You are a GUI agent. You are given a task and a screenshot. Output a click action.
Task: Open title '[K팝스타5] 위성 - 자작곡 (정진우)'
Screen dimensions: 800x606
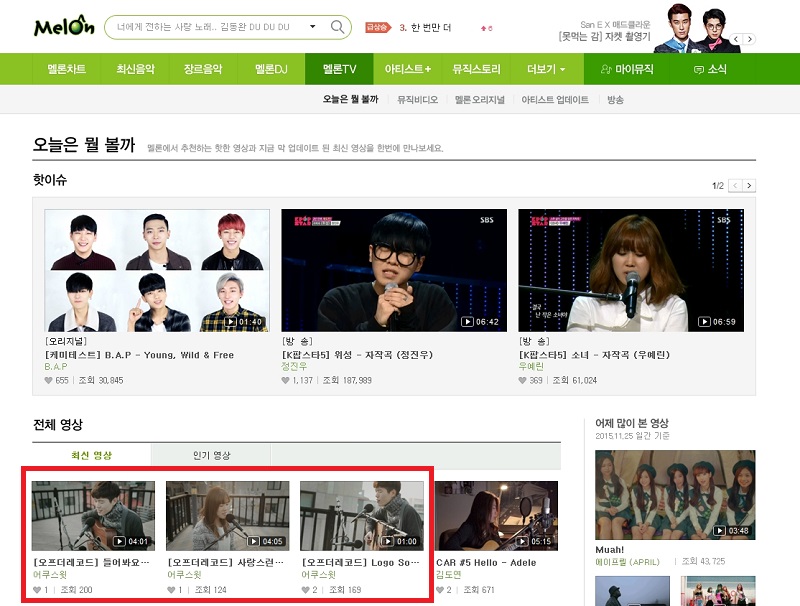pos(357,355)
